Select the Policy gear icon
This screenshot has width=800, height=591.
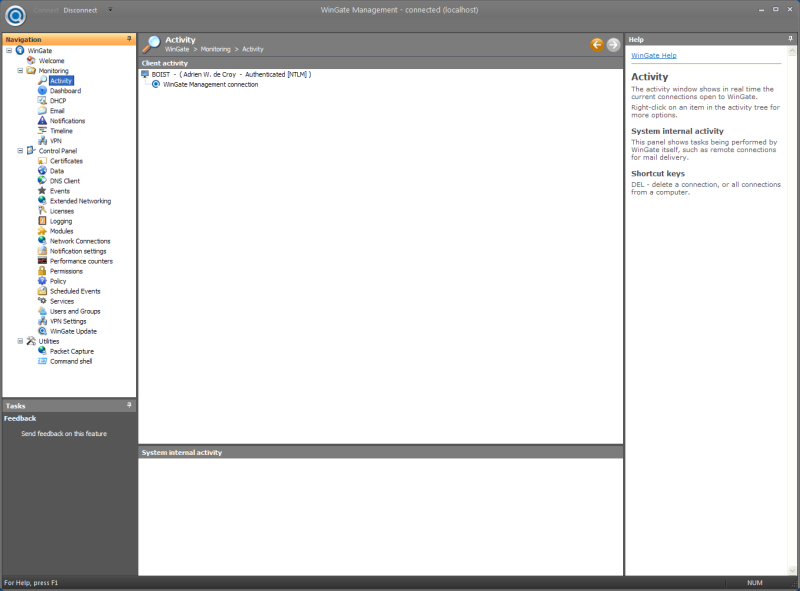(x=42, y=281)
